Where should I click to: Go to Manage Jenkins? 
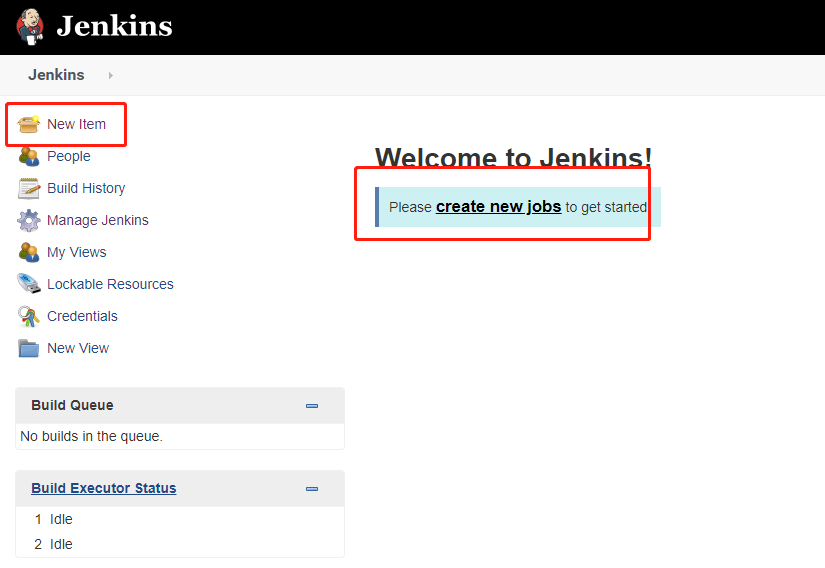tap(98, 220)
